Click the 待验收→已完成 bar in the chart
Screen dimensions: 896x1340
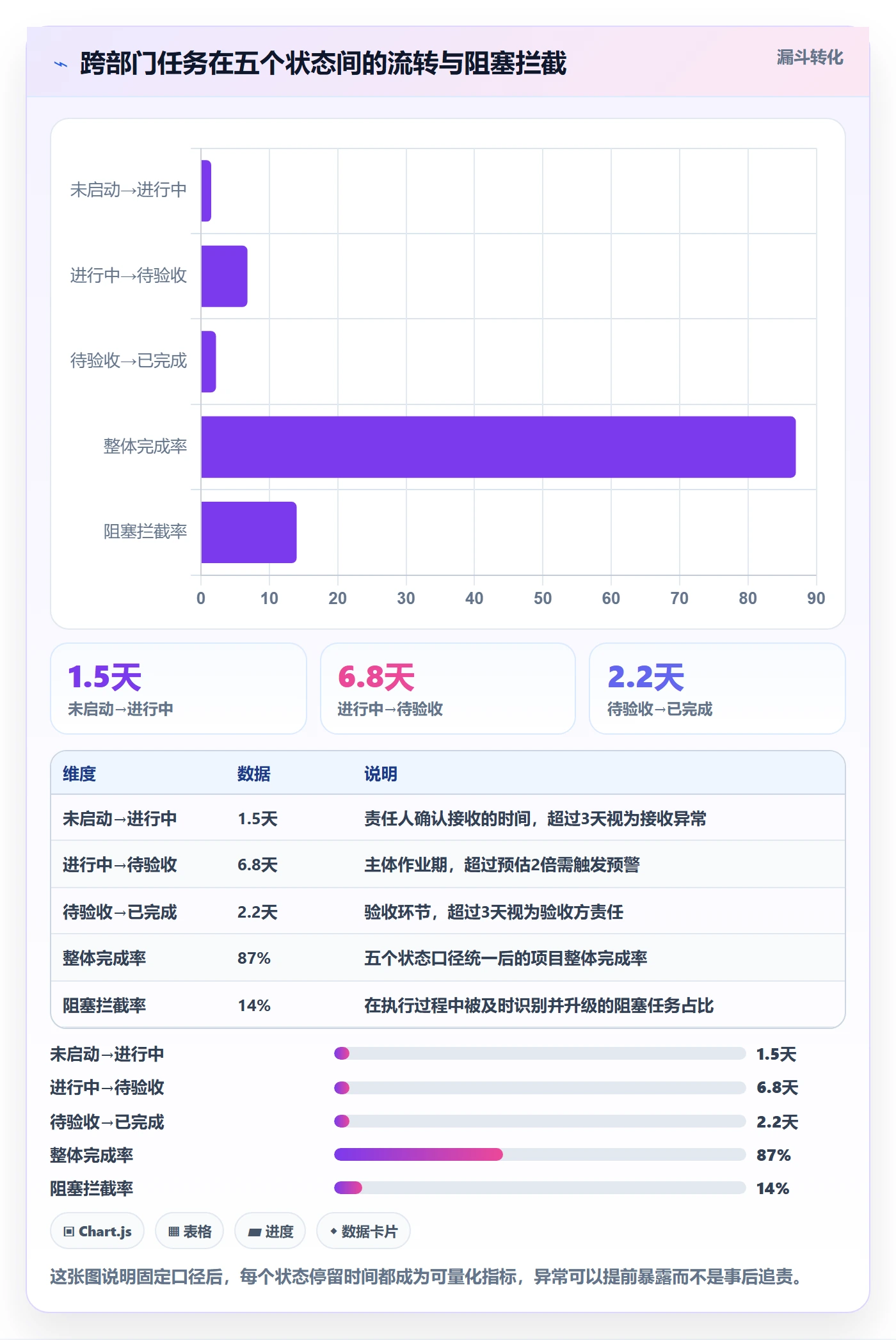(209, 362)
